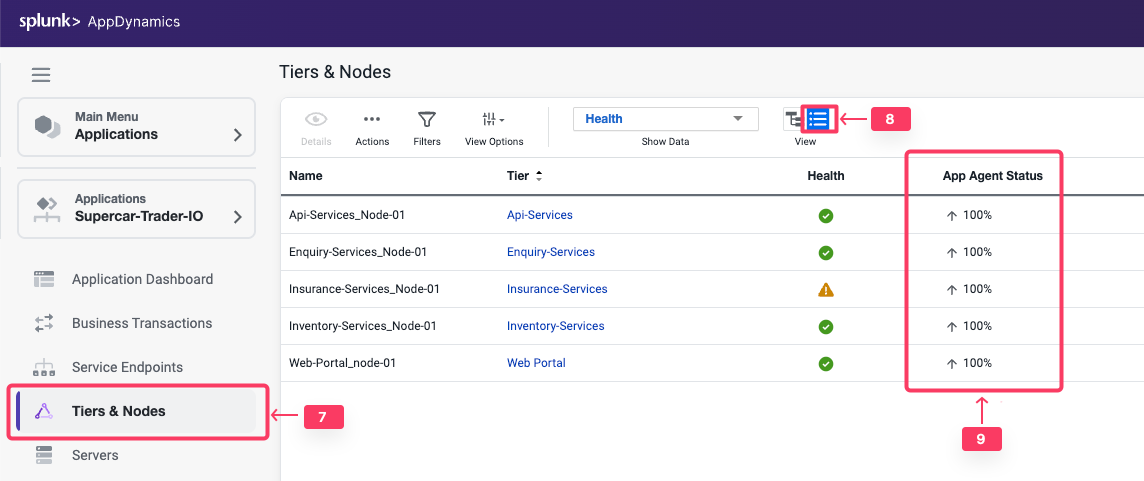Open the Actions three-dot menu
This screenshot has height=481, width=1144.
[372, 119]
